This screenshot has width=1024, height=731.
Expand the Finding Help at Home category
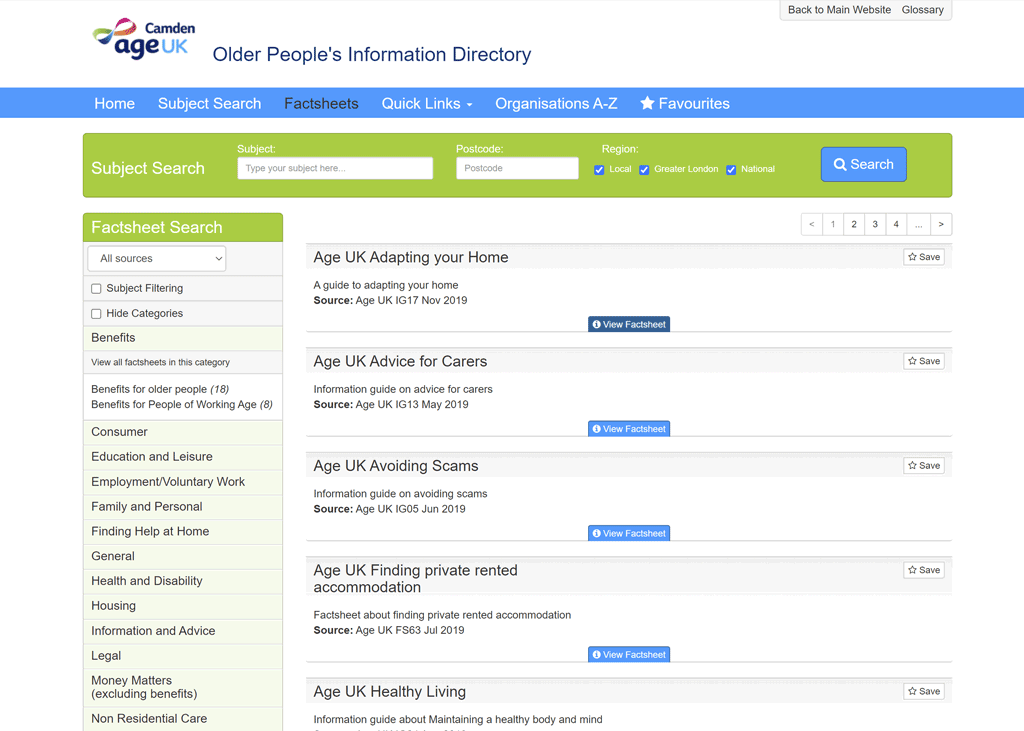(x=183, y=531)
